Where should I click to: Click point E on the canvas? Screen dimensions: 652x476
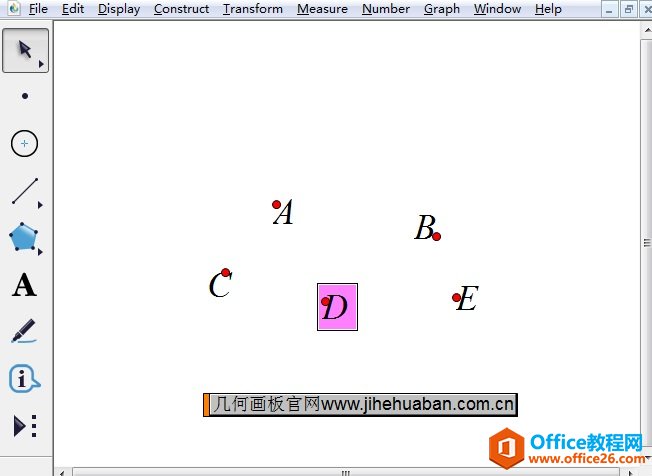tap(456, 298)
